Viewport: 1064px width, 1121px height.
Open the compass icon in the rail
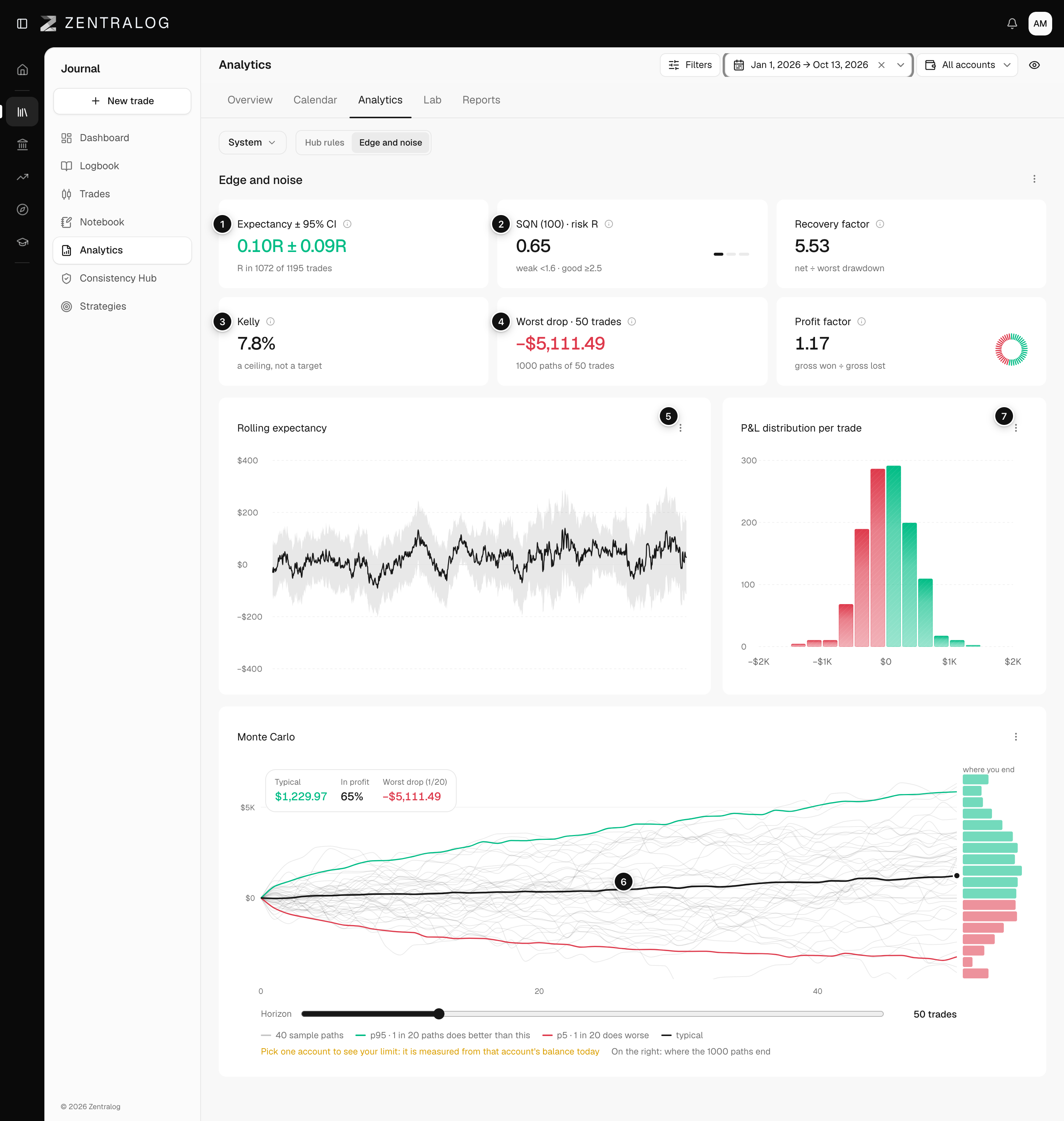coord(22,209)
